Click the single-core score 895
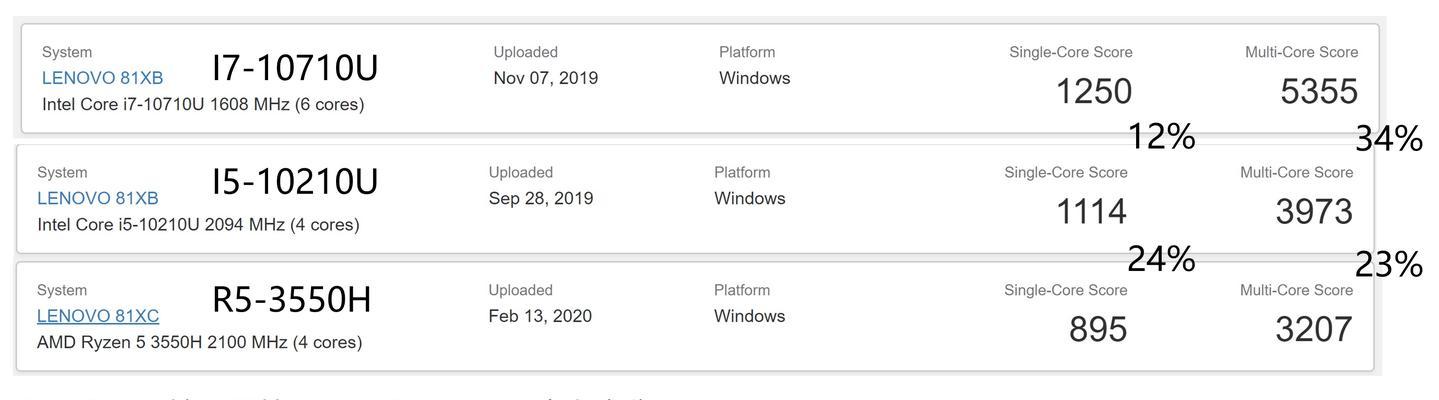Screen dimensions: 1439x400 (x=1098, y=330)
